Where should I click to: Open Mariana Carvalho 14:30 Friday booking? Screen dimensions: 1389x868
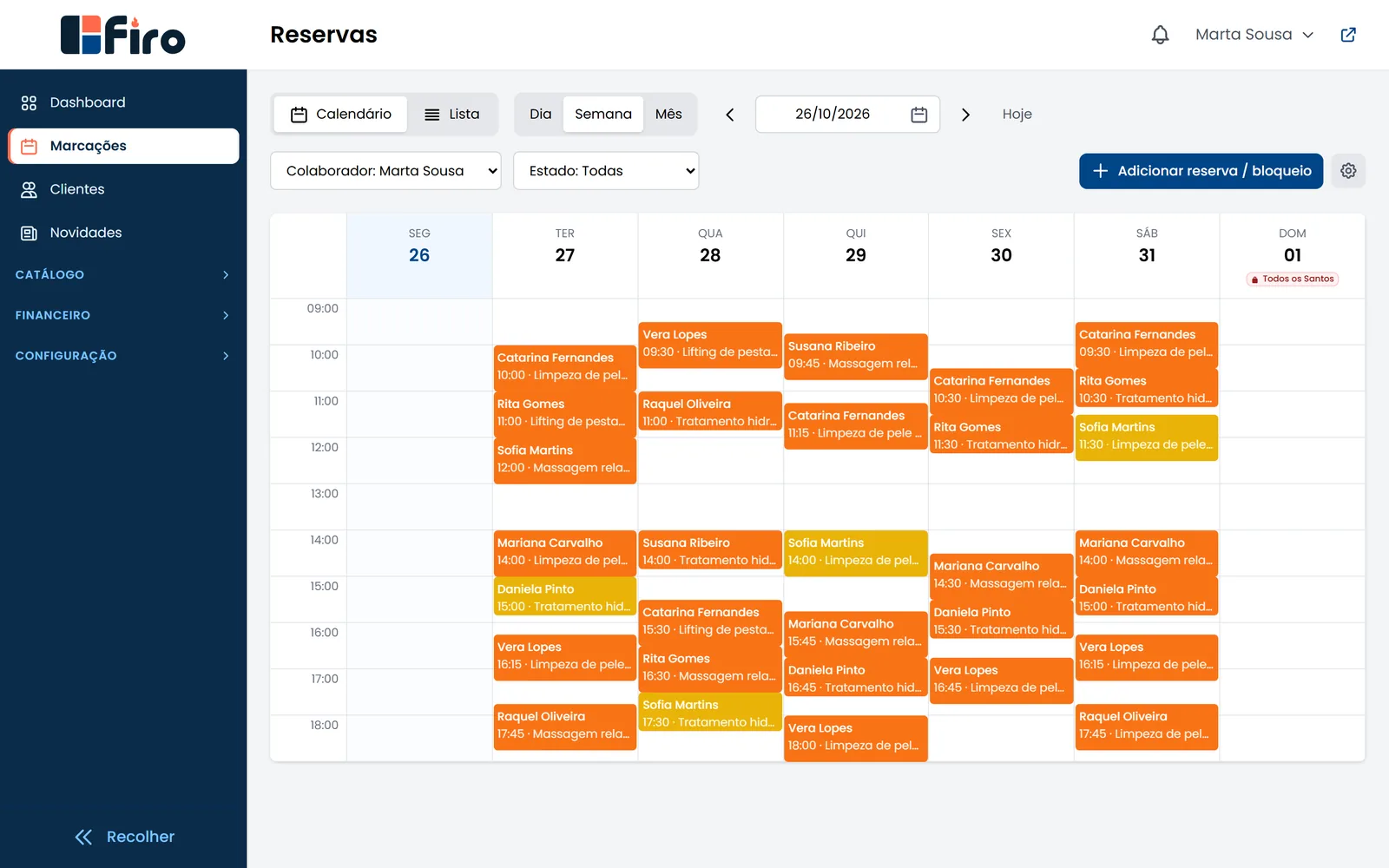point(1001,575)
